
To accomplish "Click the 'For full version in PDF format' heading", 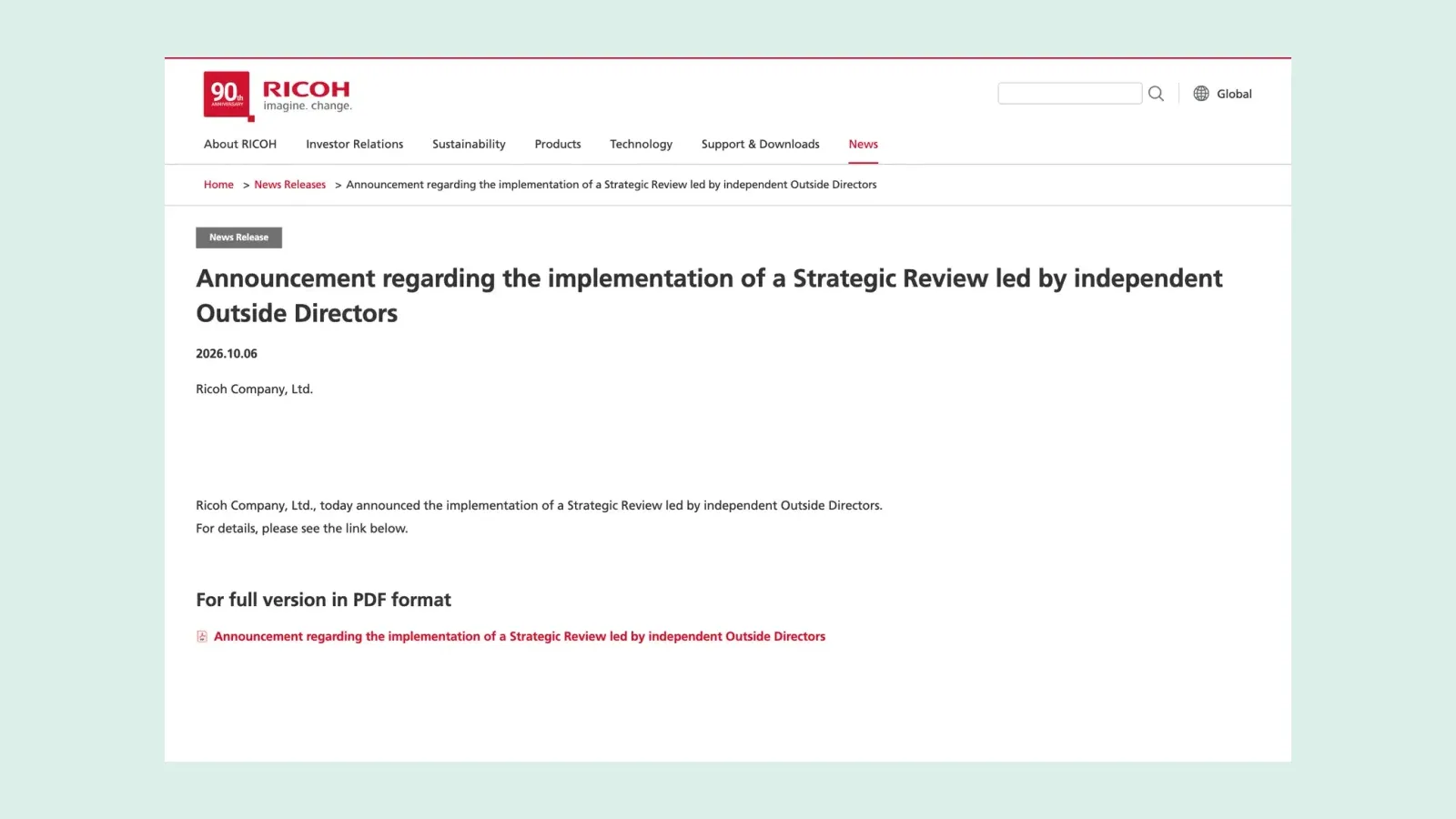I will pos(323,600).
